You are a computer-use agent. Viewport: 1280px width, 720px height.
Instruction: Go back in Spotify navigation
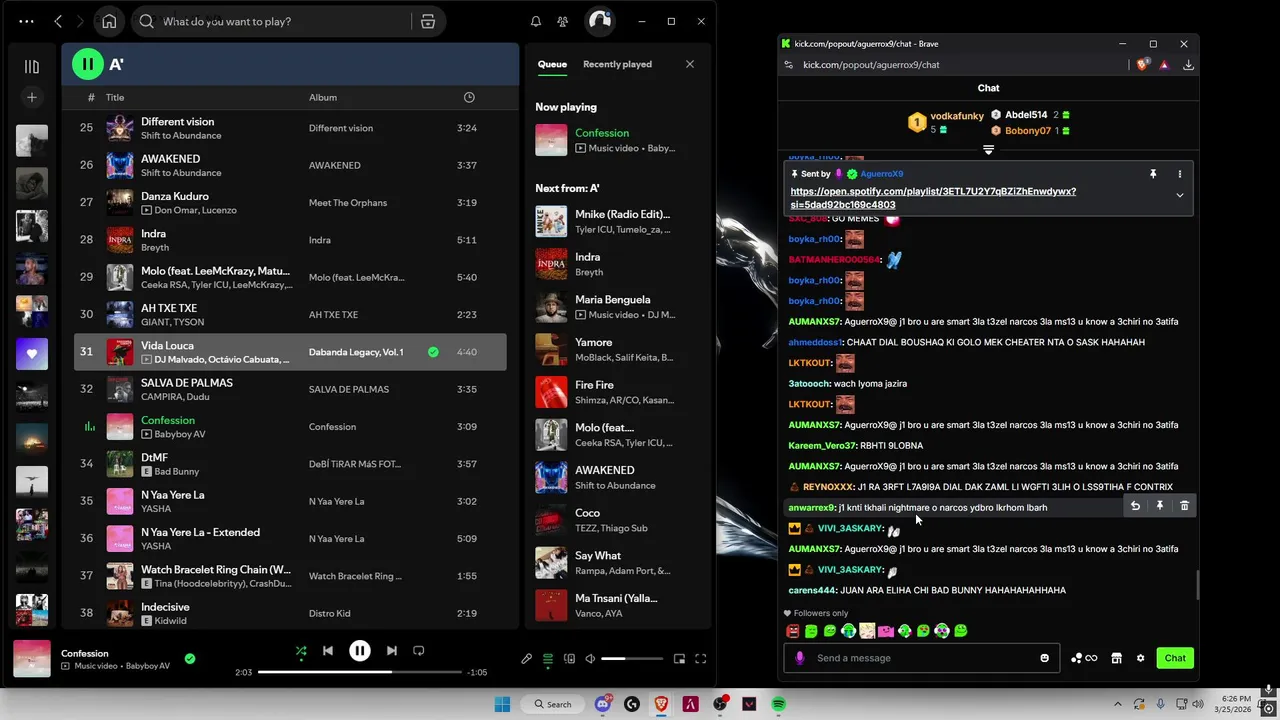58,21
